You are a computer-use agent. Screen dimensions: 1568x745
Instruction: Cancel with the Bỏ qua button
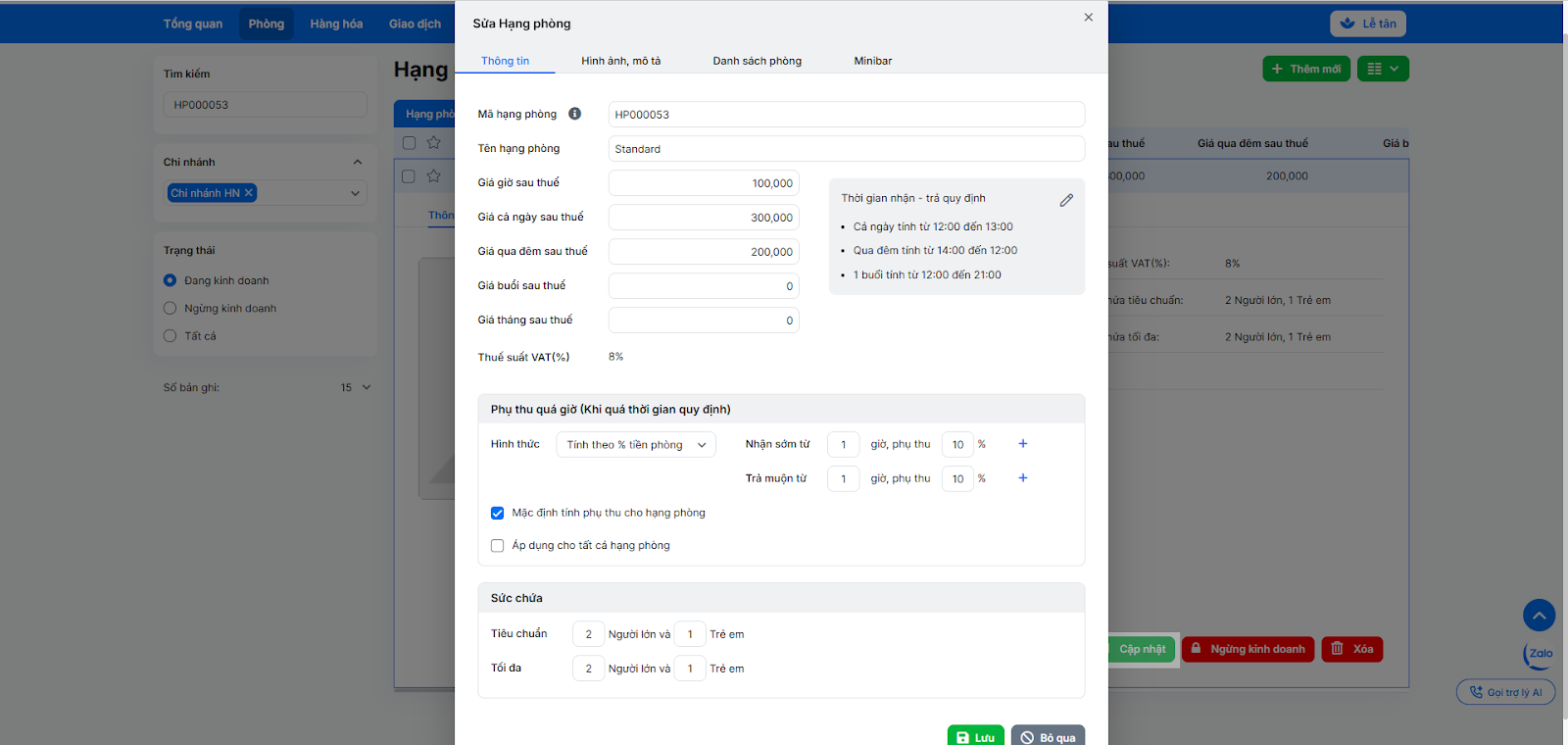(x=1048, y=737)
